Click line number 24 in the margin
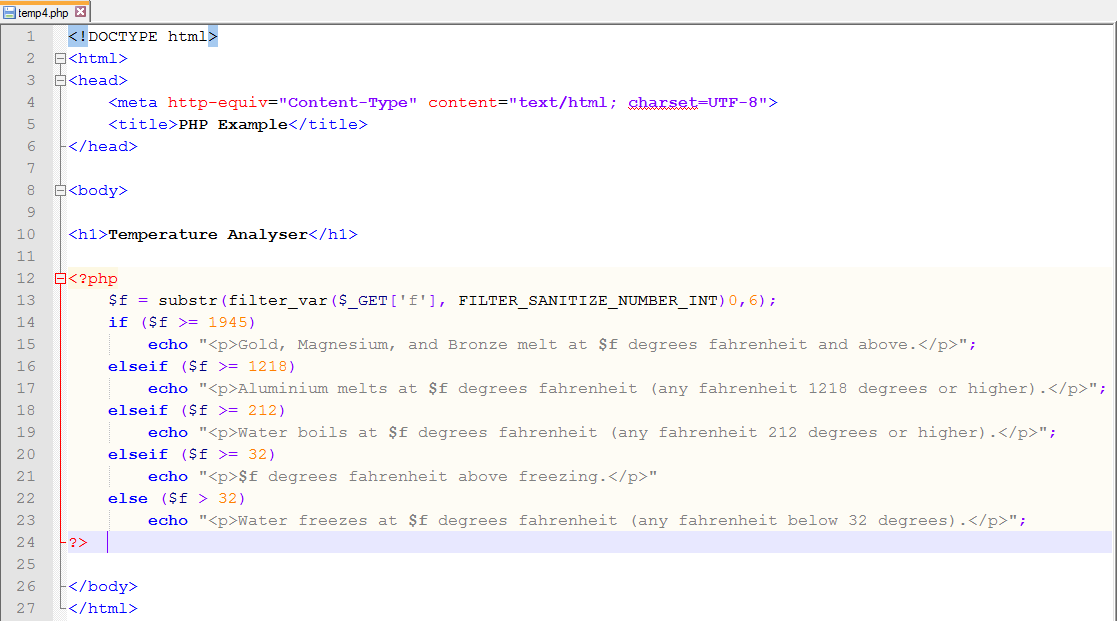The height and width of the screenshot is (621, 1117). point(26,542)
